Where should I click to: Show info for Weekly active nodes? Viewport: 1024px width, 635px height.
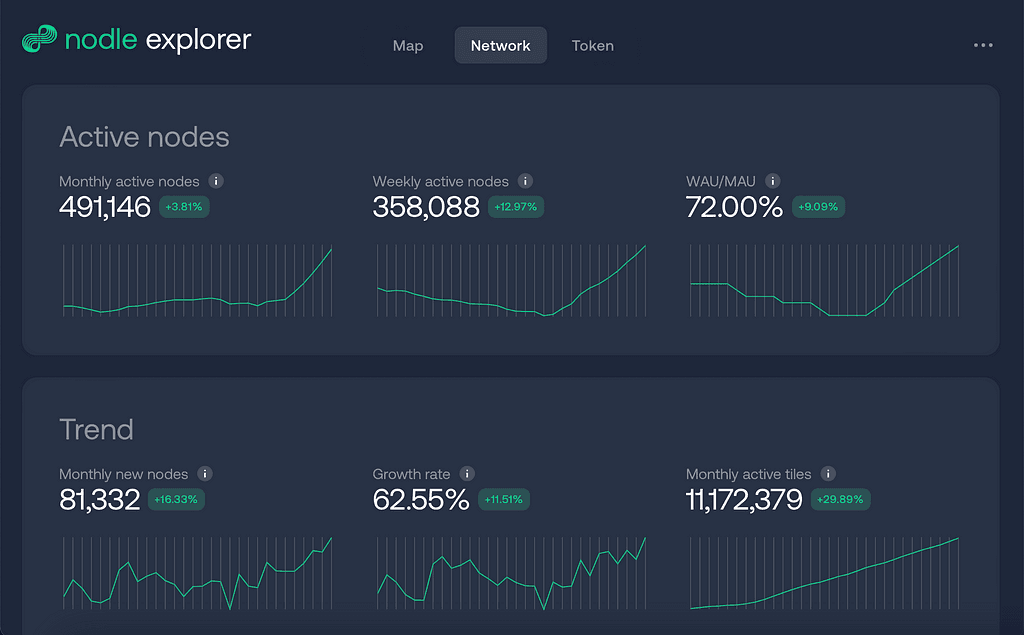coord(525,181)
